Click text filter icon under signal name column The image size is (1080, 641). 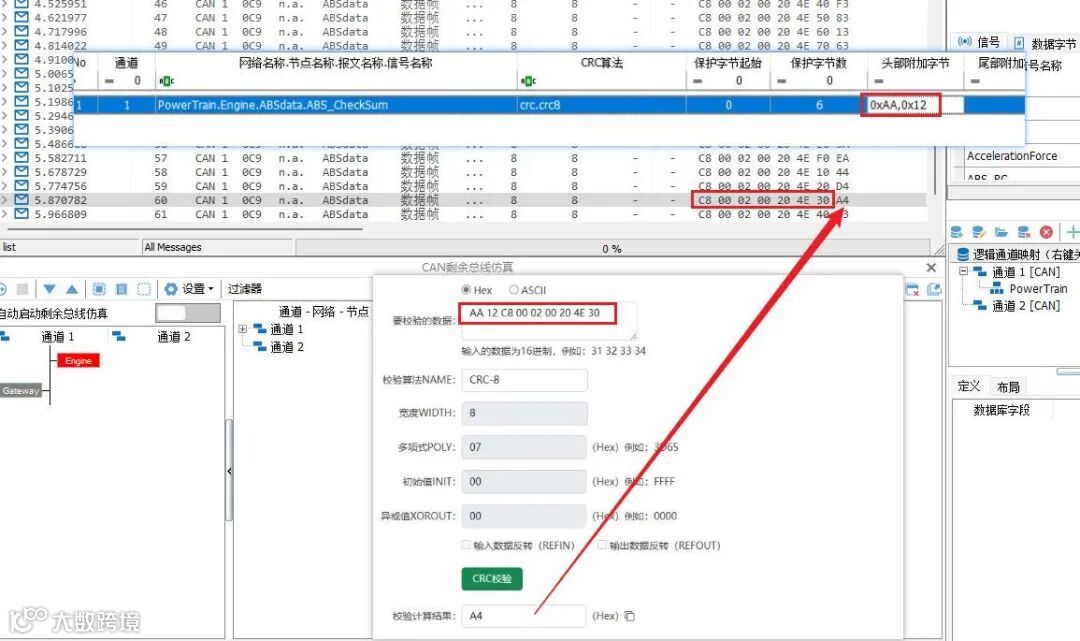[x=167, y=81]
